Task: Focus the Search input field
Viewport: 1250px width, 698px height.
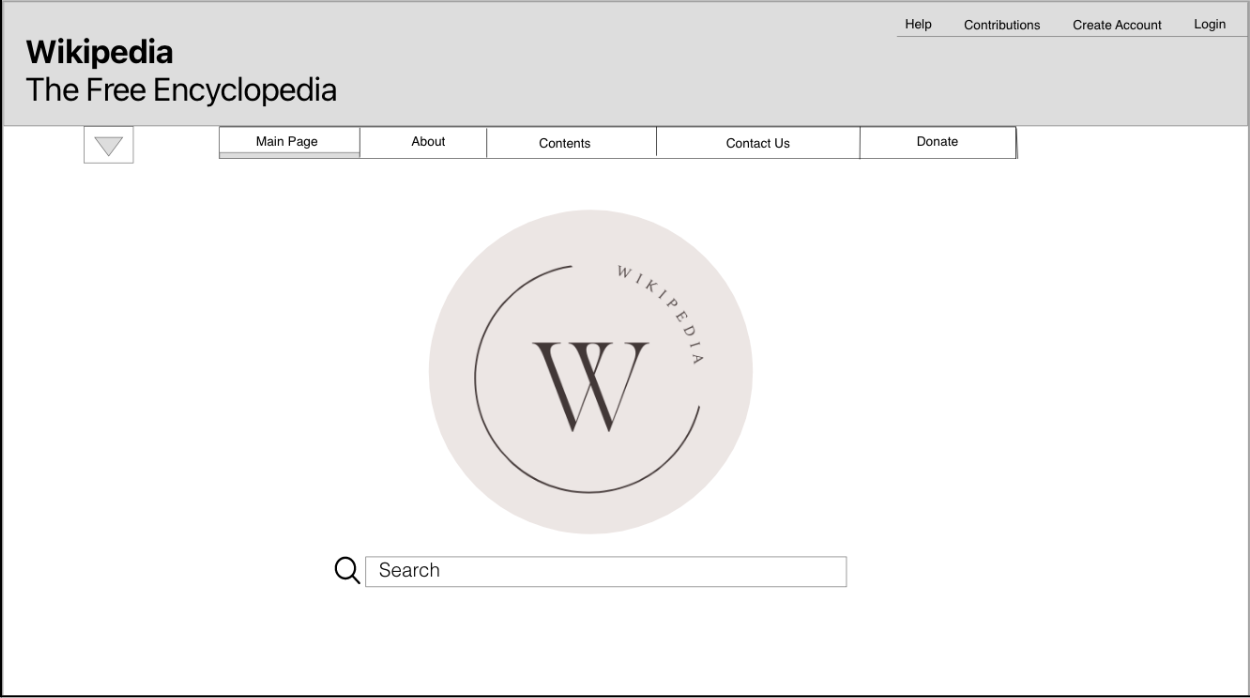Action: point(606,571)
